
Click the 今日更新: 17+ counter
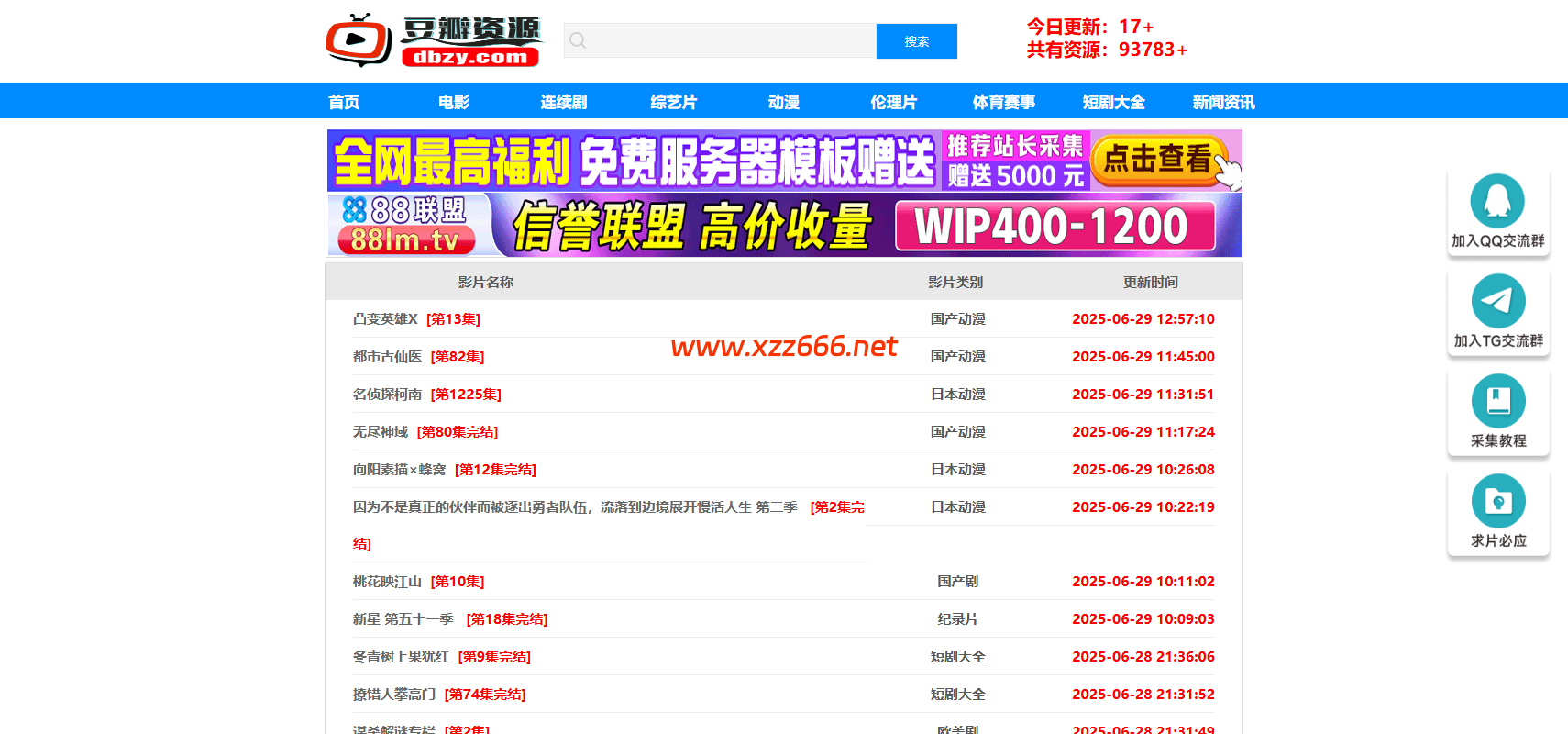[x=1090, y=27]
